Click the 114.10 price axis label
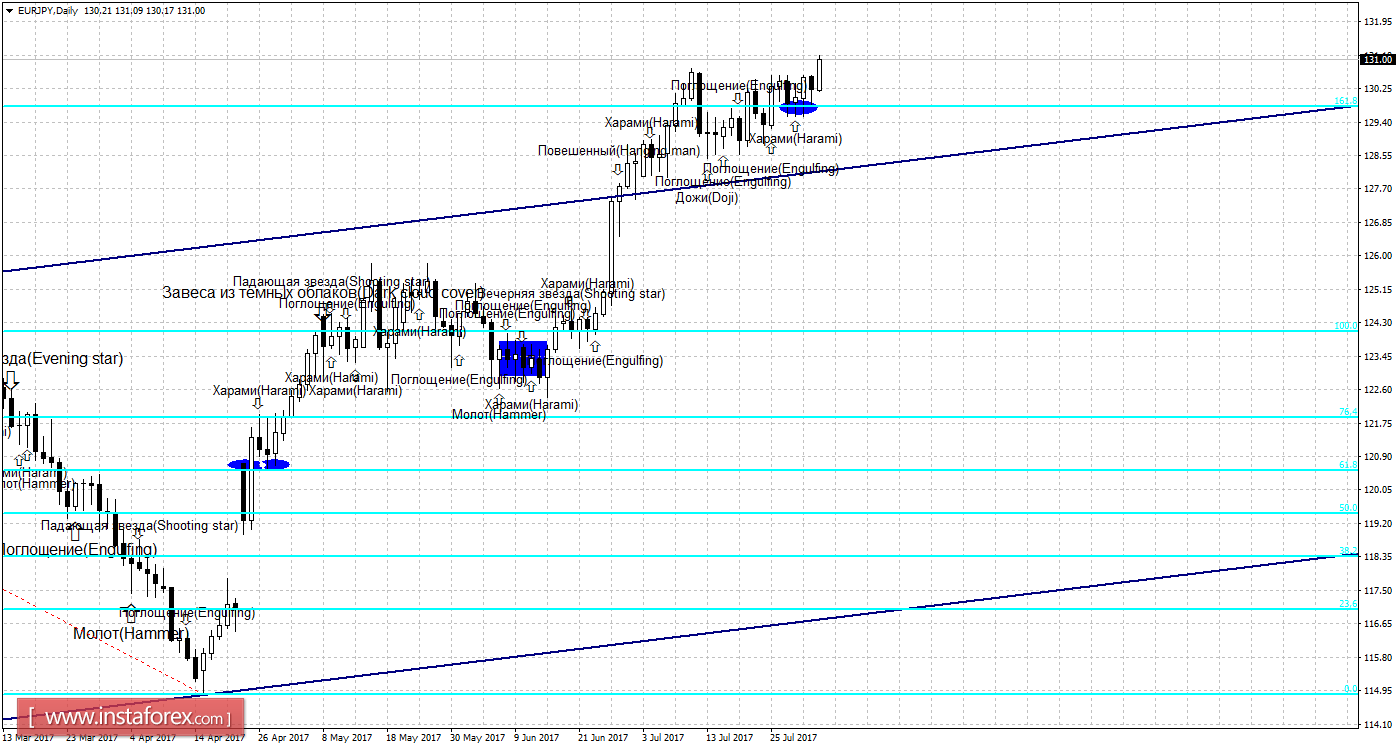This screenshot has width=1398, height=749. coord(1377,724)
